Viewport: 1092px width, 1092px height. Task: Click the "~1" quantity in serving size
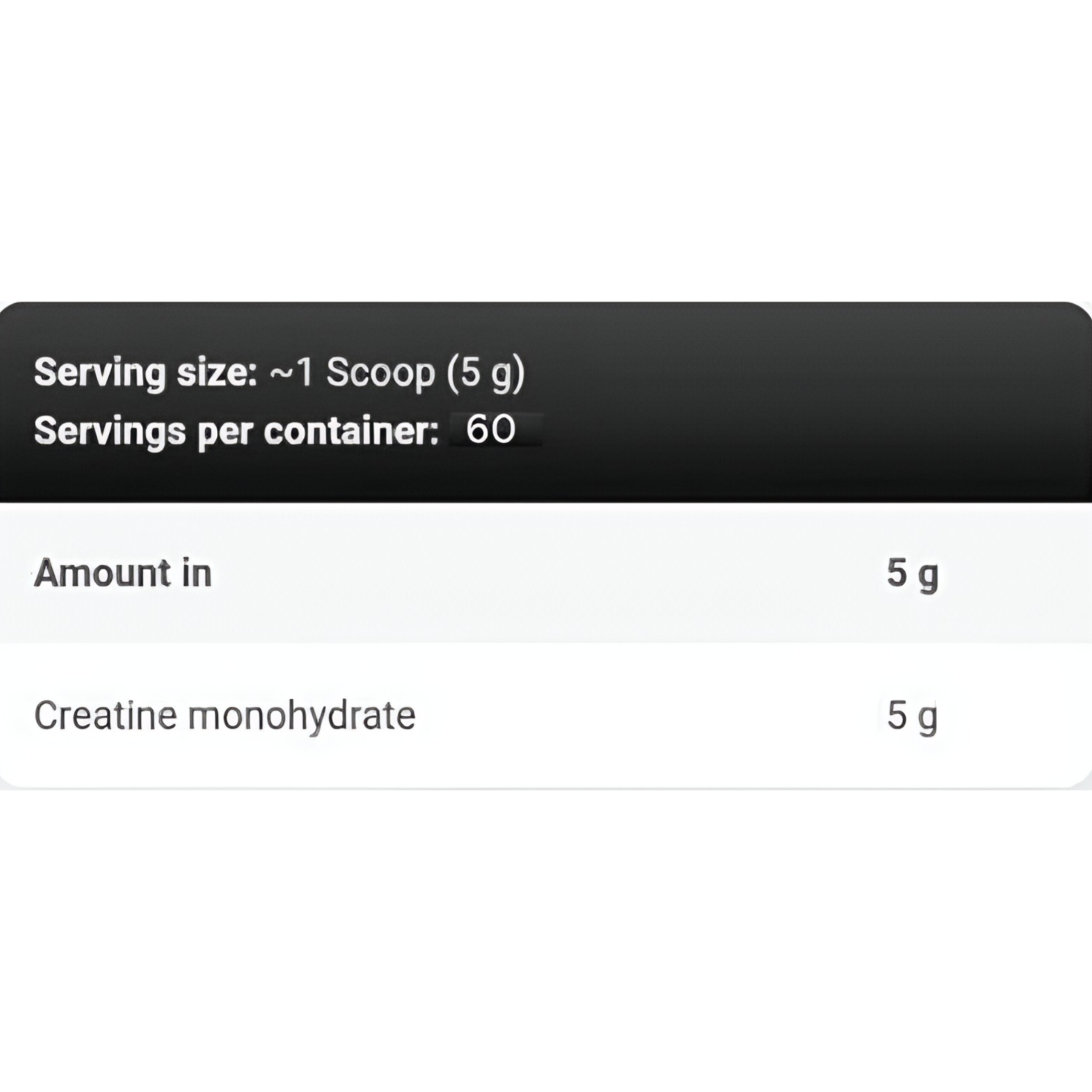tap(291, 372)
